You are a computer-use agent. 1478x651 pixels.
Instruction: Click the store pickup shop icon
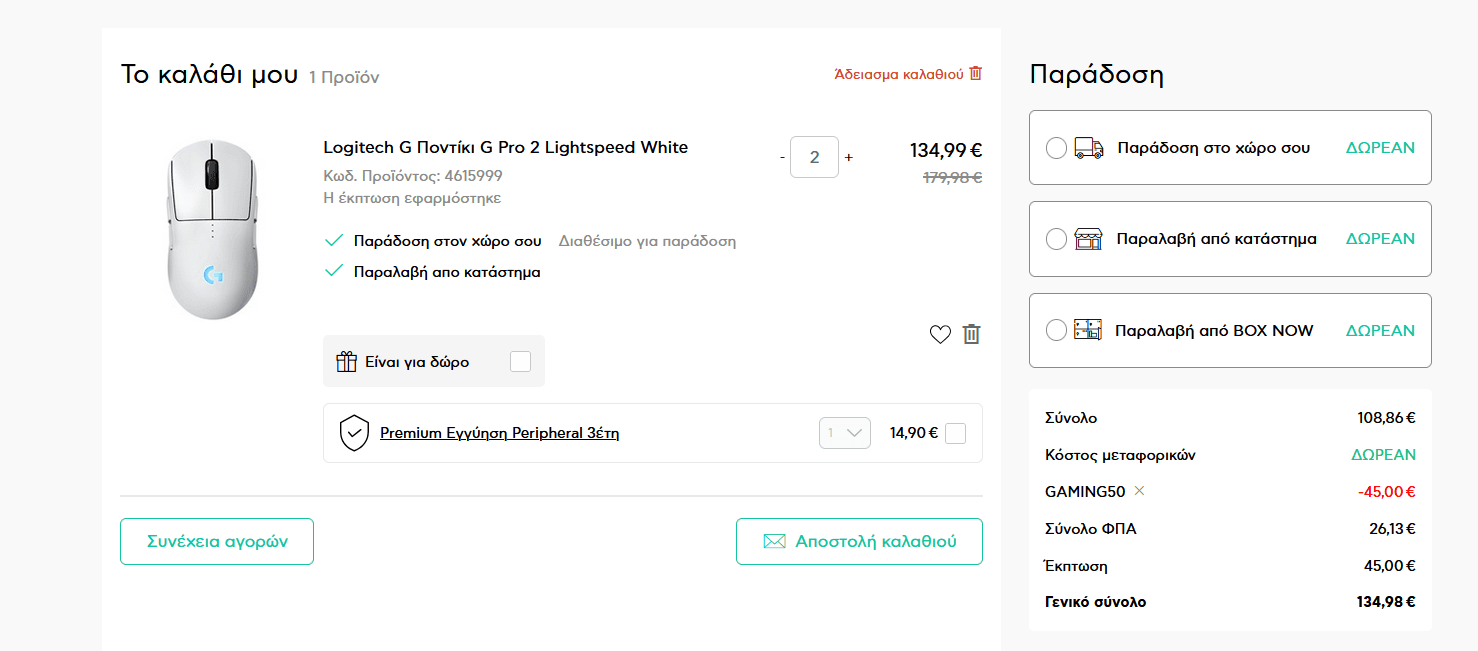pyautogui.click(x=1088, y=239)
